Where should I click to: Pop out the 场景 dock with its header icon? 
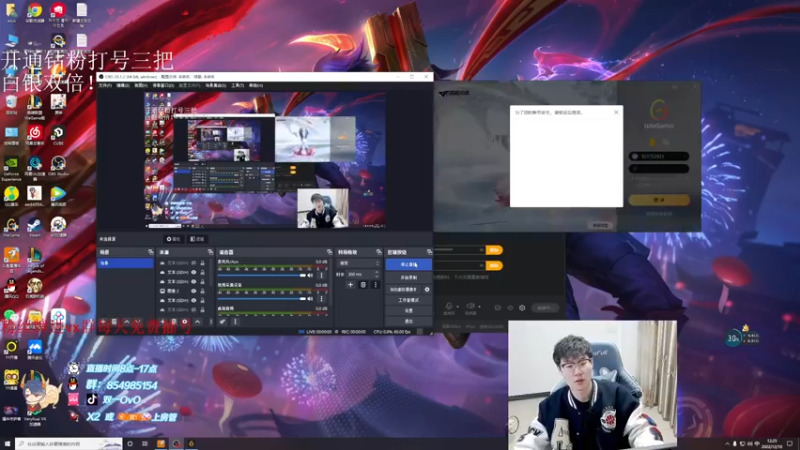click(151, 252)
